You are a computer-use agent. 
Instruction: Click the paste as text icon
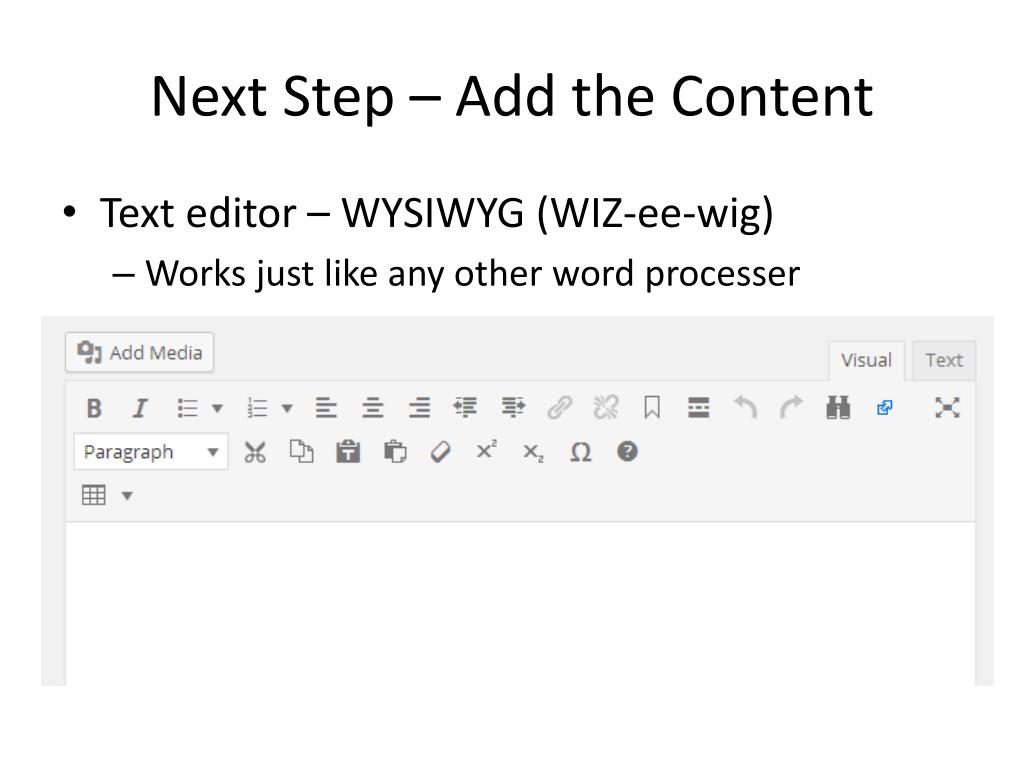point(348,451)
